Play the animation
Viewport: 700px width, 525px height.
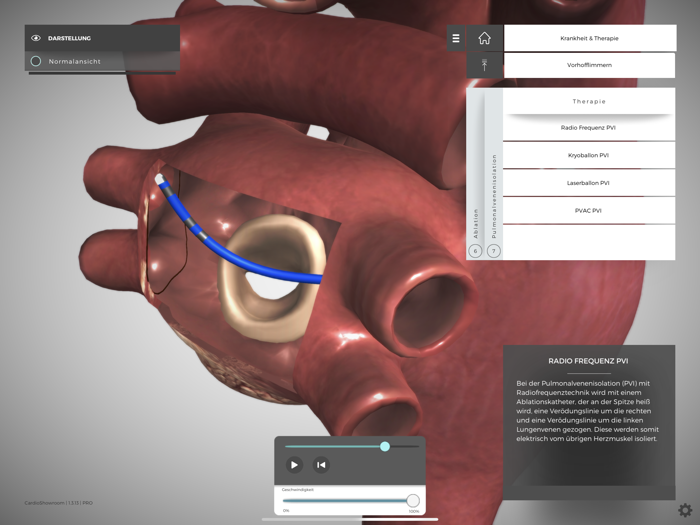pos(294,465)
